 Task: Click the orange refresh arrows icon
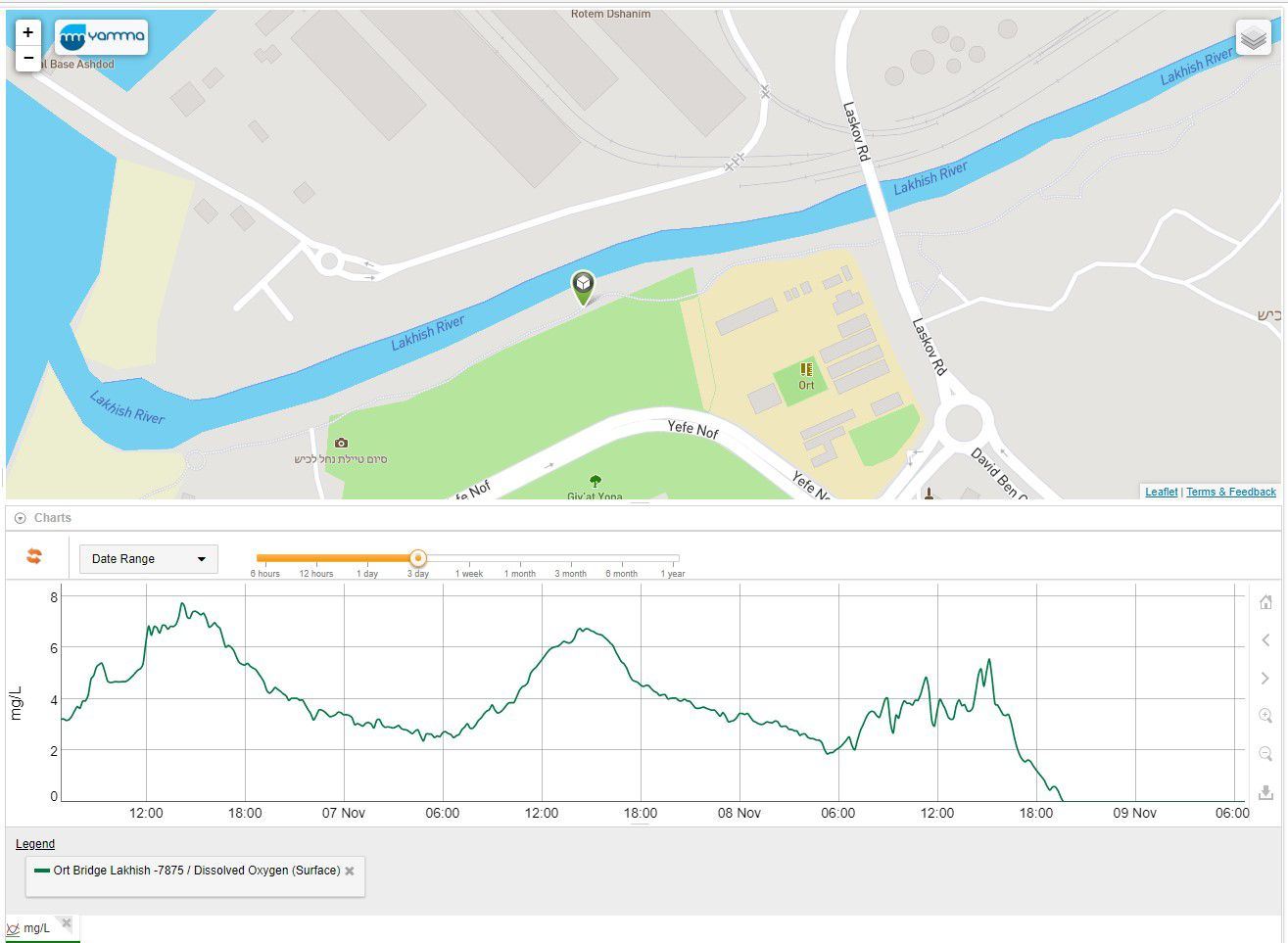click(x=34, y=557)
